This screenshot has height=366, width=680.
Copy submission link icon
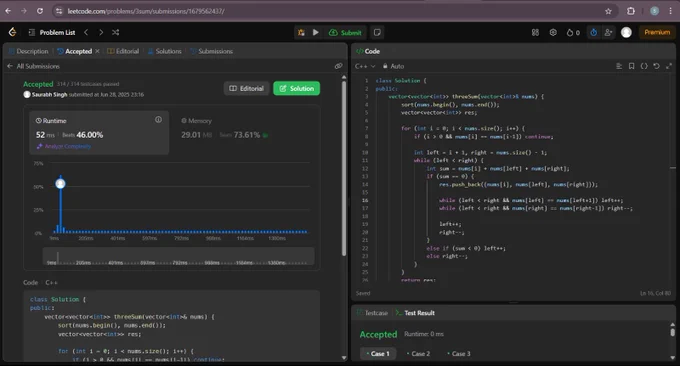click(338, 66)
